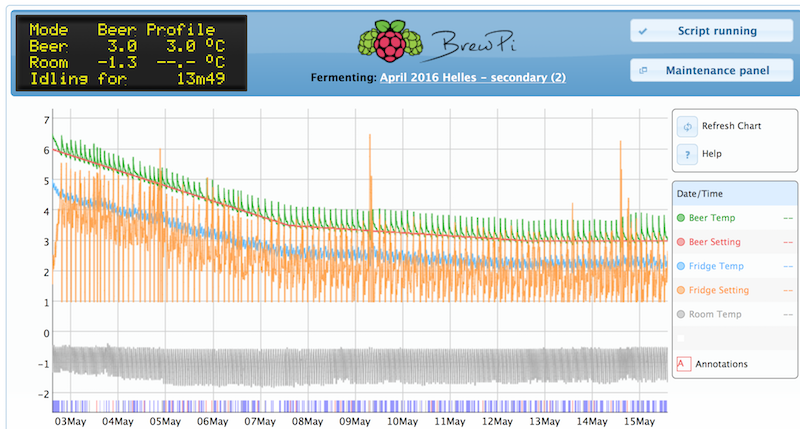Click the LCD temperature display panel

(x=133, y=53)
